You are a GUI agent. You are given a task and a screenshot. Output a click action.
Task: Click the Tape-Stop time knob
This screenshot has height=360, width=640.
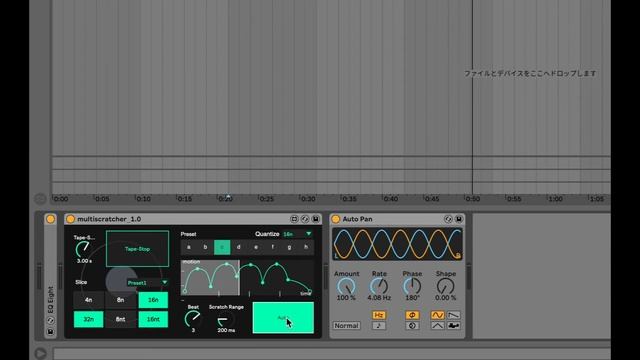tap(83, 249)
